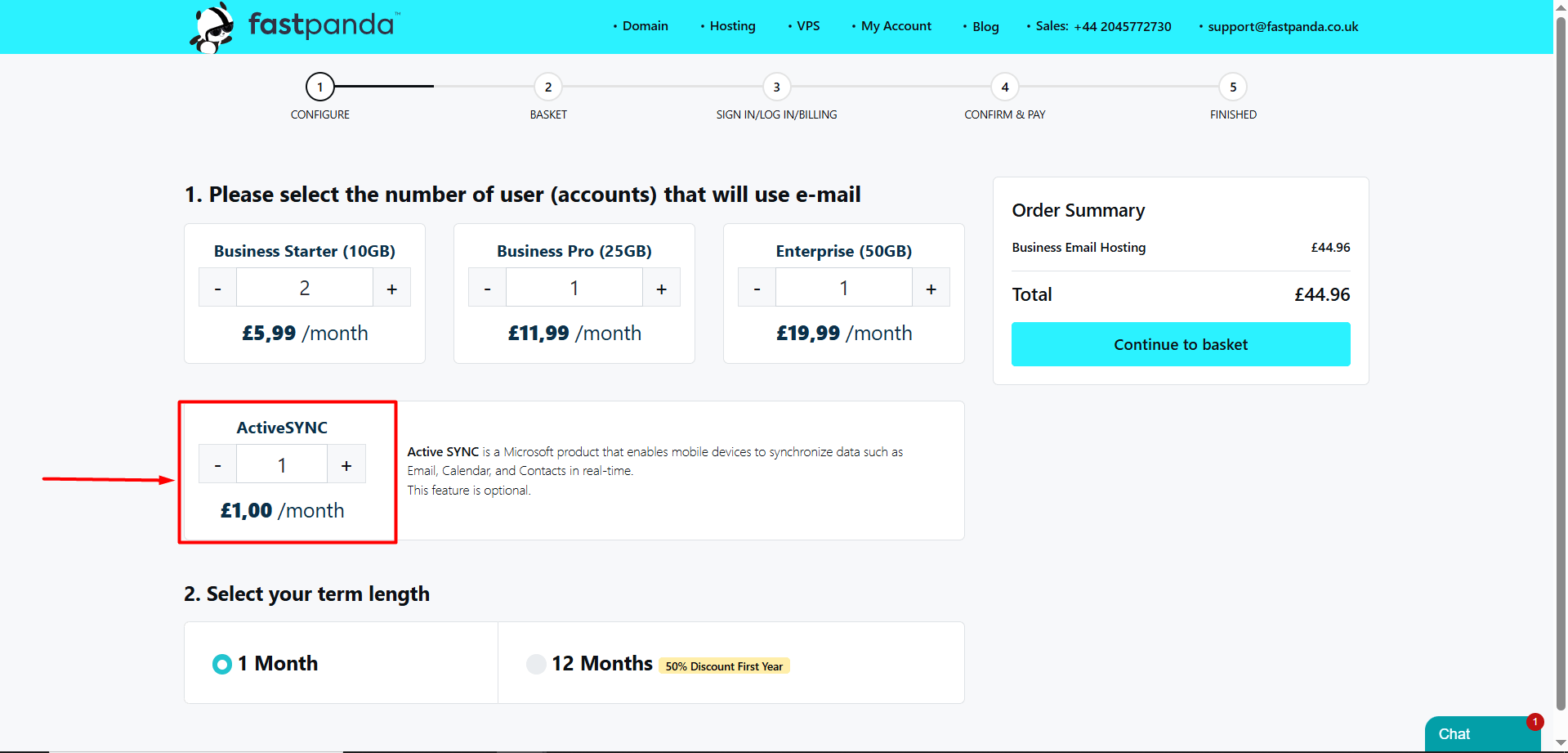Focus the Business Starter quantity field
Screen dimensions: 1568x753
click(x=305, y=288)
